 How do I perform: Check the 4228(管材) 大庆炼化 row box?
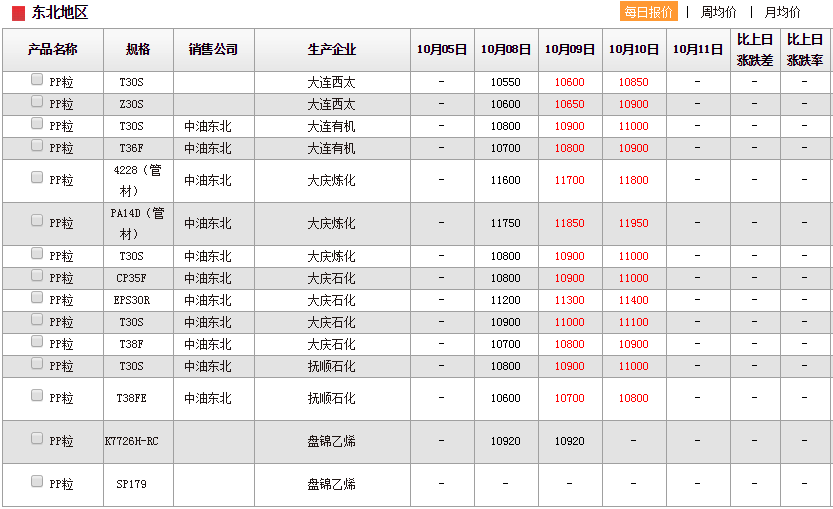(x=37, y=177)
